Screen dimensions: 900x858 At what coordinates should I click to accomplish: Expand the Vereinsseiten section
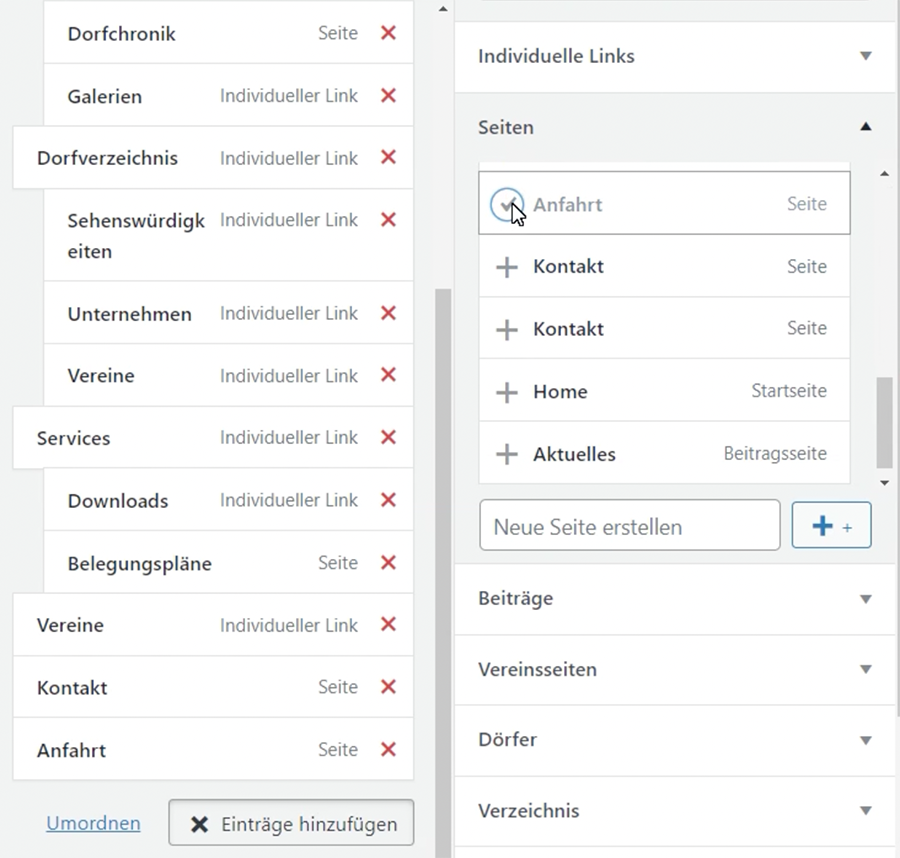tap(866, 669)
